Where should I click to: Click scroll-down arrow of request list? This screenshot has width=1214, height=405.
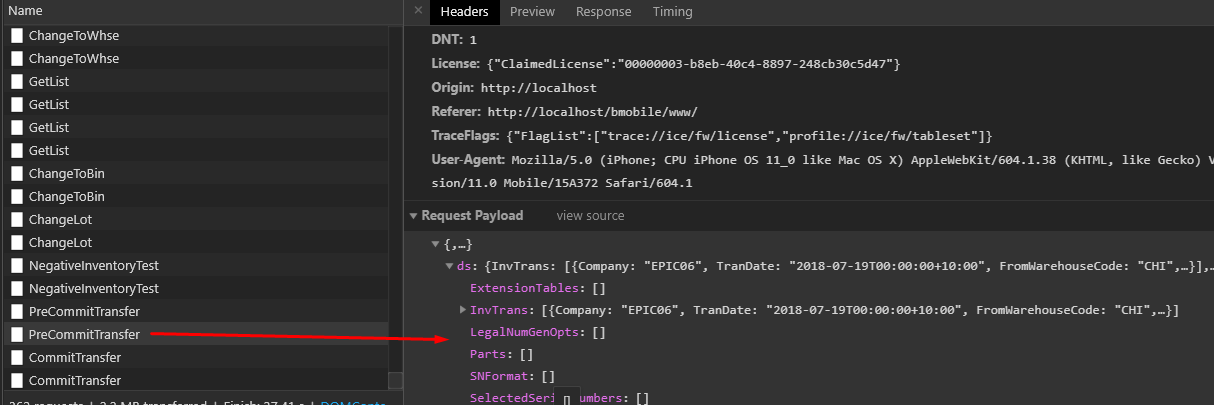coord(396,380)
